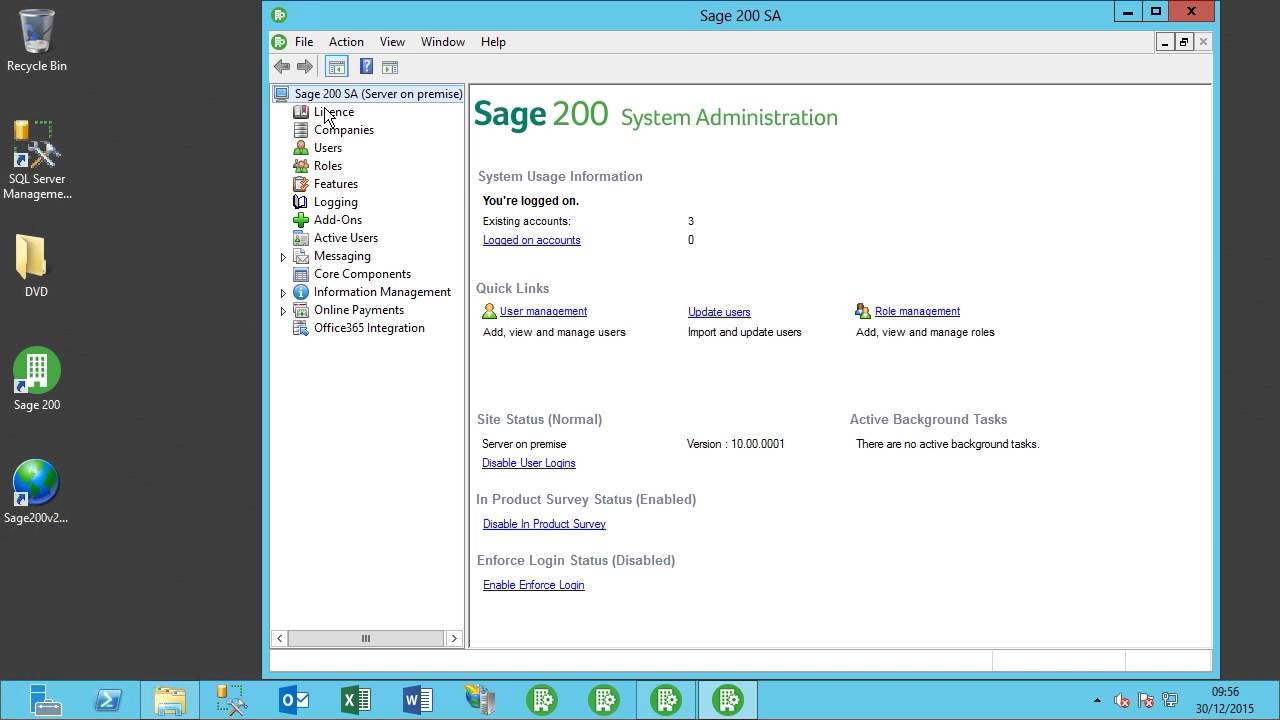Expand the Online Payments node
The width and height of the screenshot is (1280, 720).
click(283, 310)
